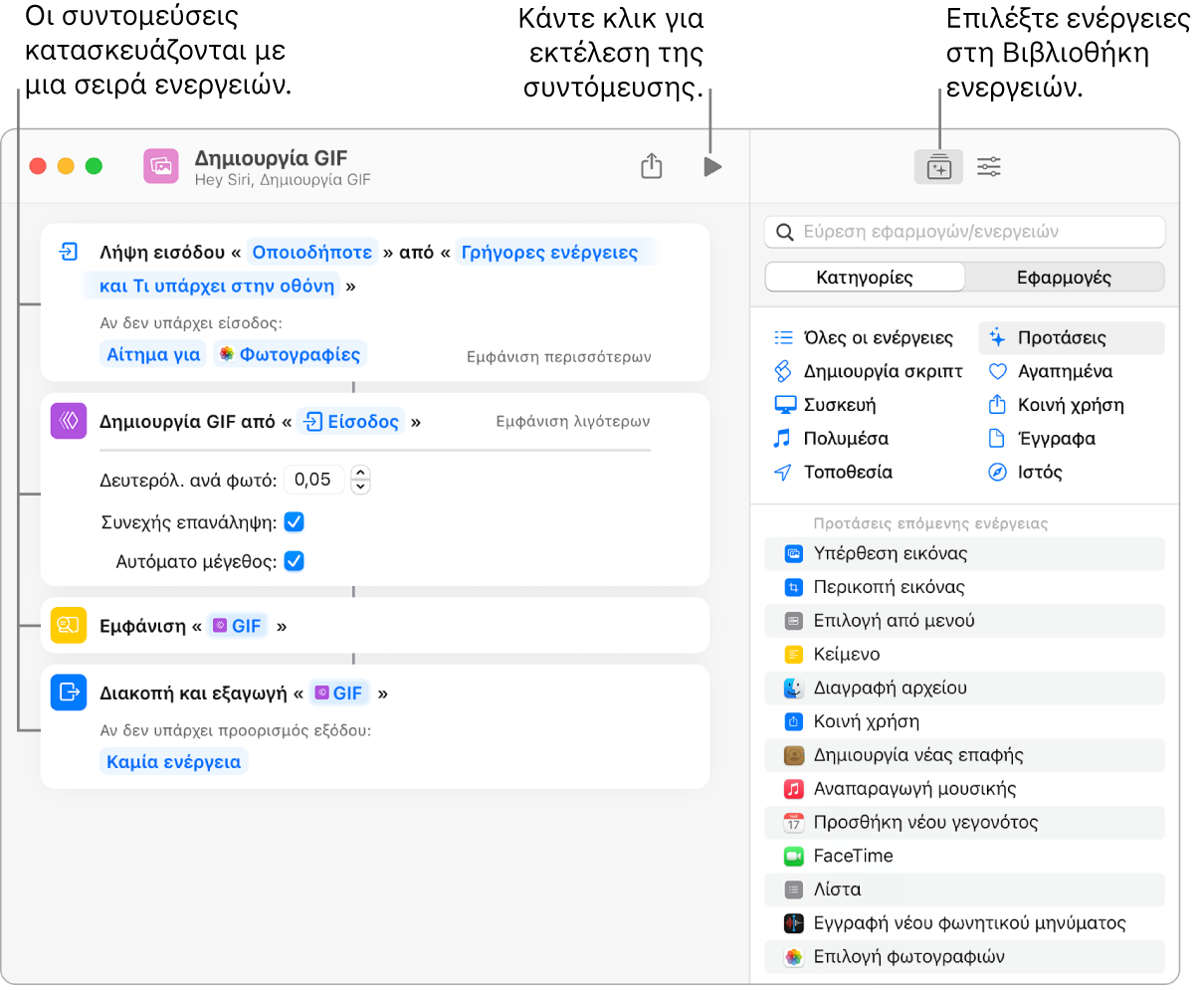Open the shortcut details sliders icon

989,167
